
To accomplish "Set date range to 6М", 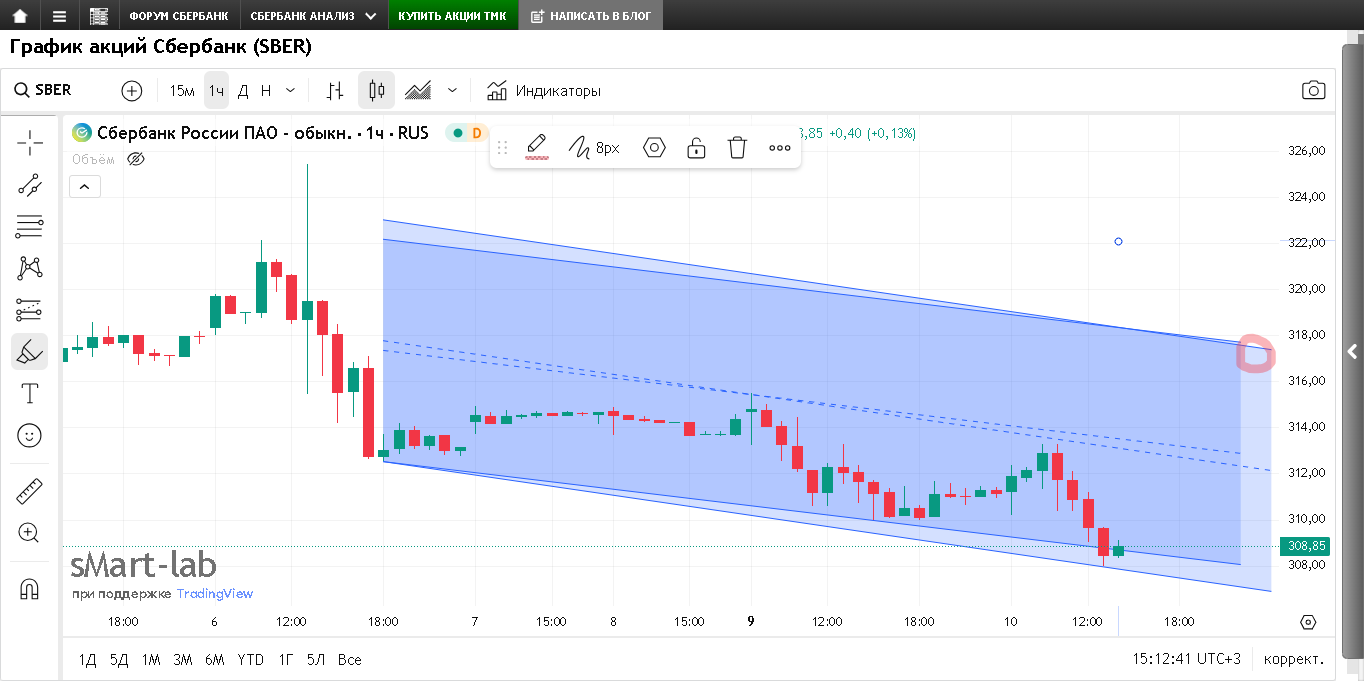I will click(x=214, y=660).
